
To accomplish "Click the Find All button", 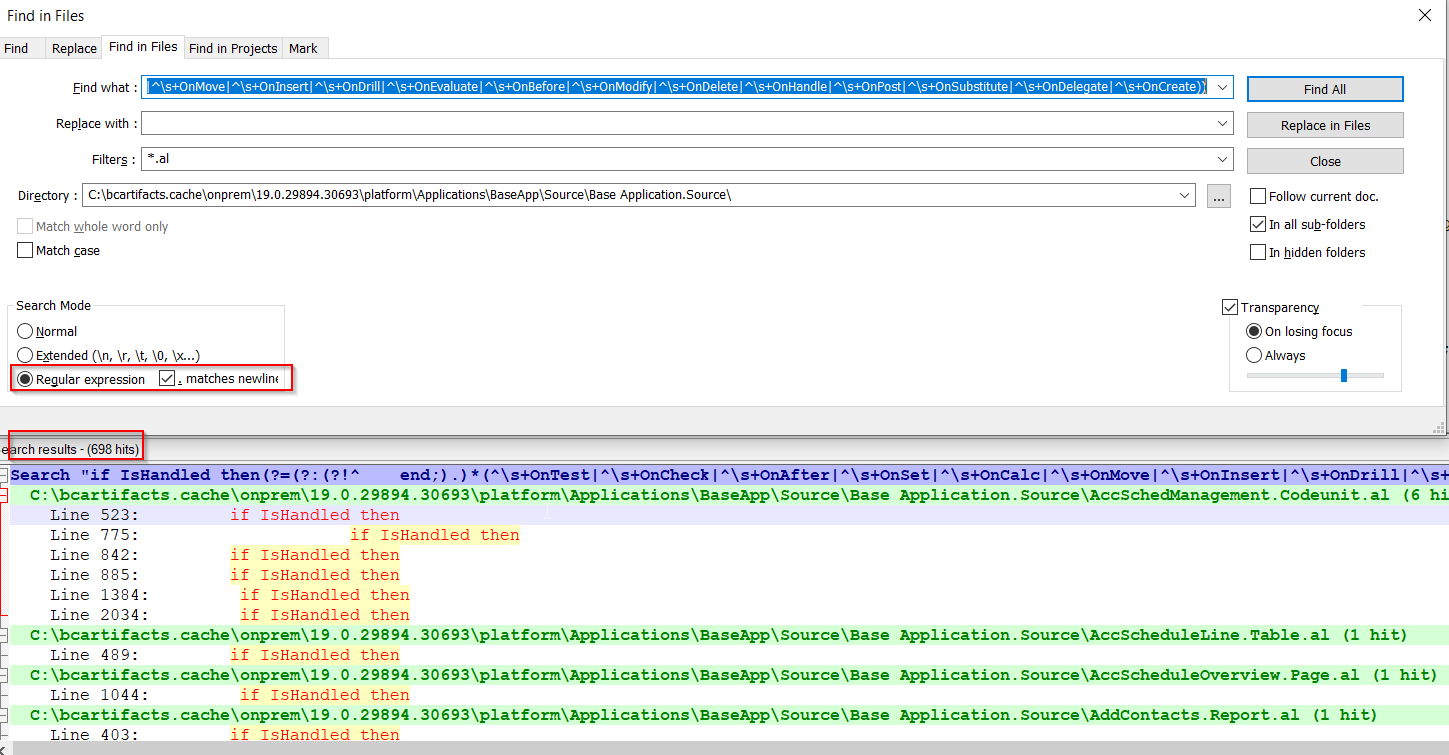I will pos(1324,88).
